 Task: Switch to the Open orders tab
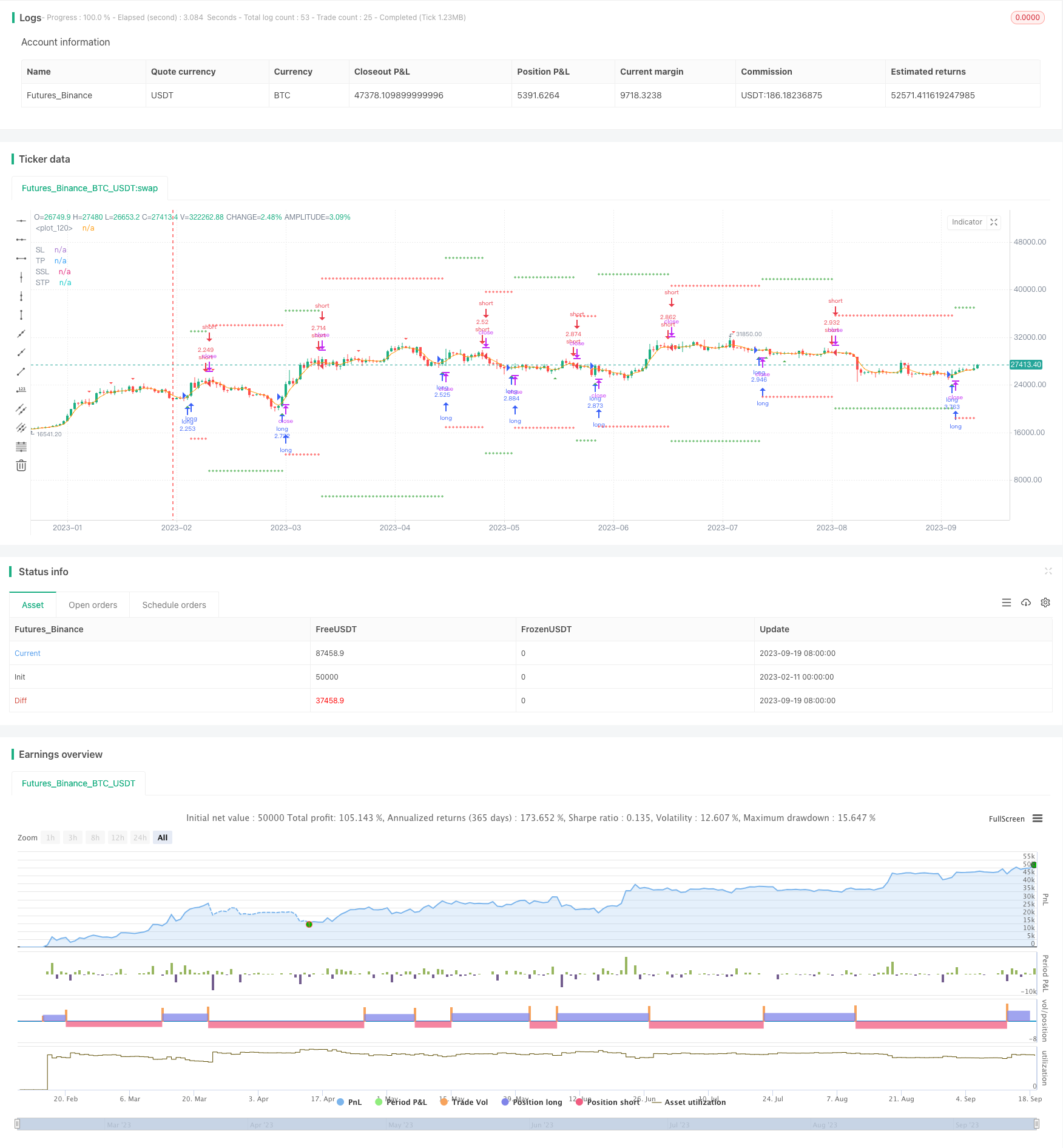pos(93,605)
